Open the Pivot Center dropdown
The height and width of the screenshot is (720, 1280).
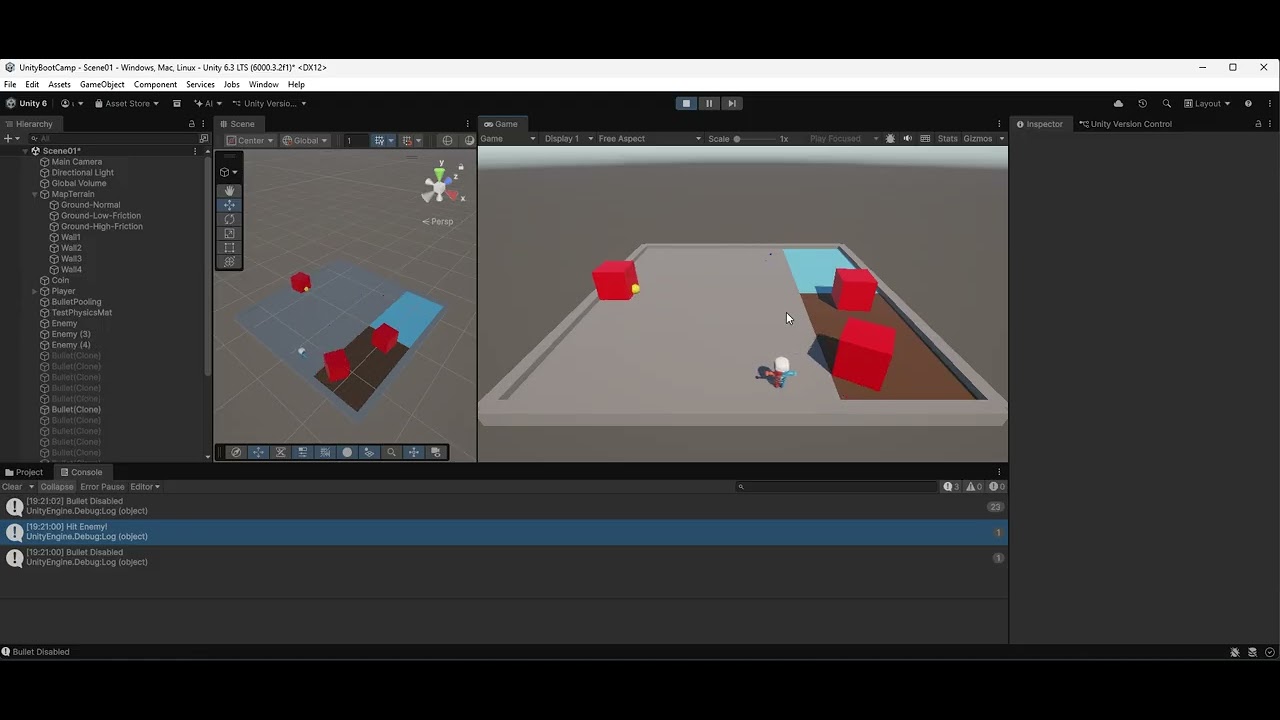(250, 140)
